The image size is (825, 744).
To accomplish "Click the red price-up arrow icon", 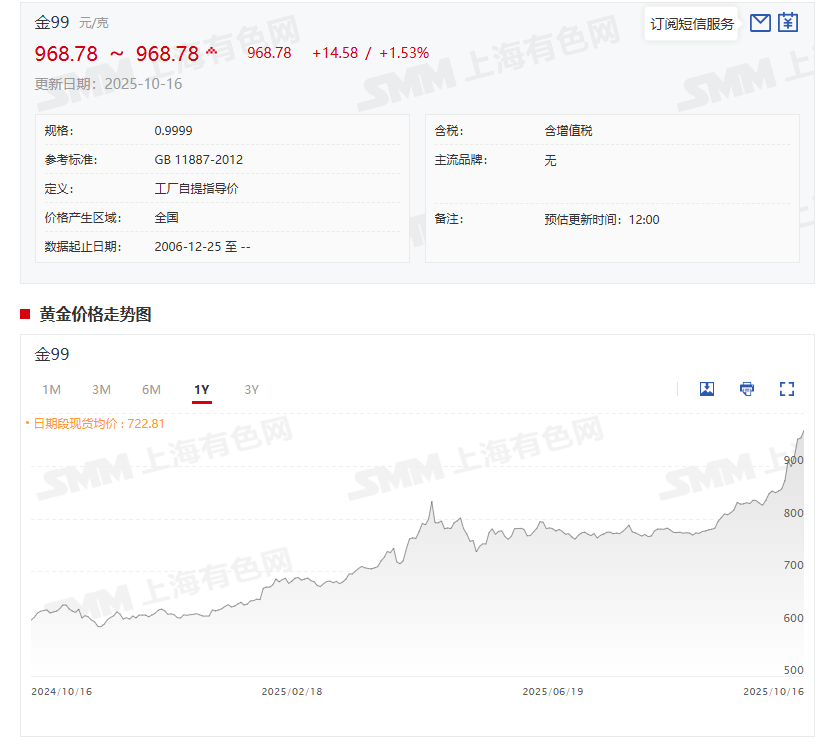I will tap(212, 52).
